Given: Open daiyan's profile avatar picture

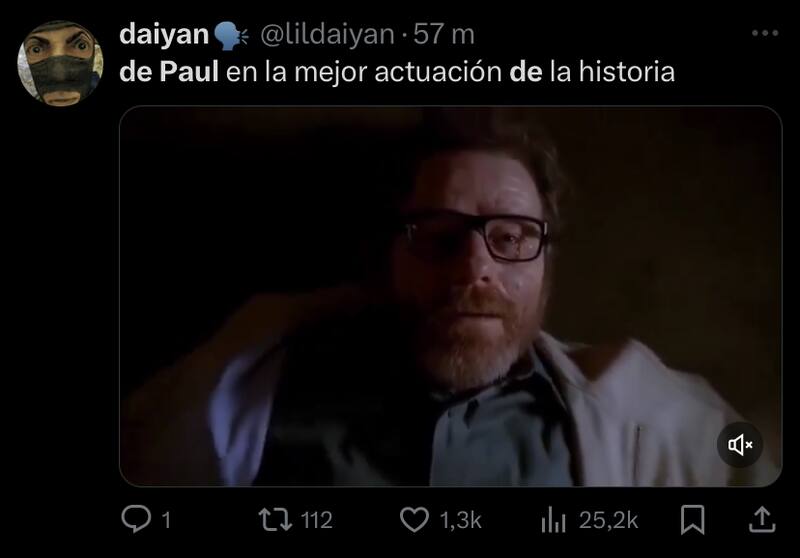Looking at the screenshot, I should [x=60, y=63].
